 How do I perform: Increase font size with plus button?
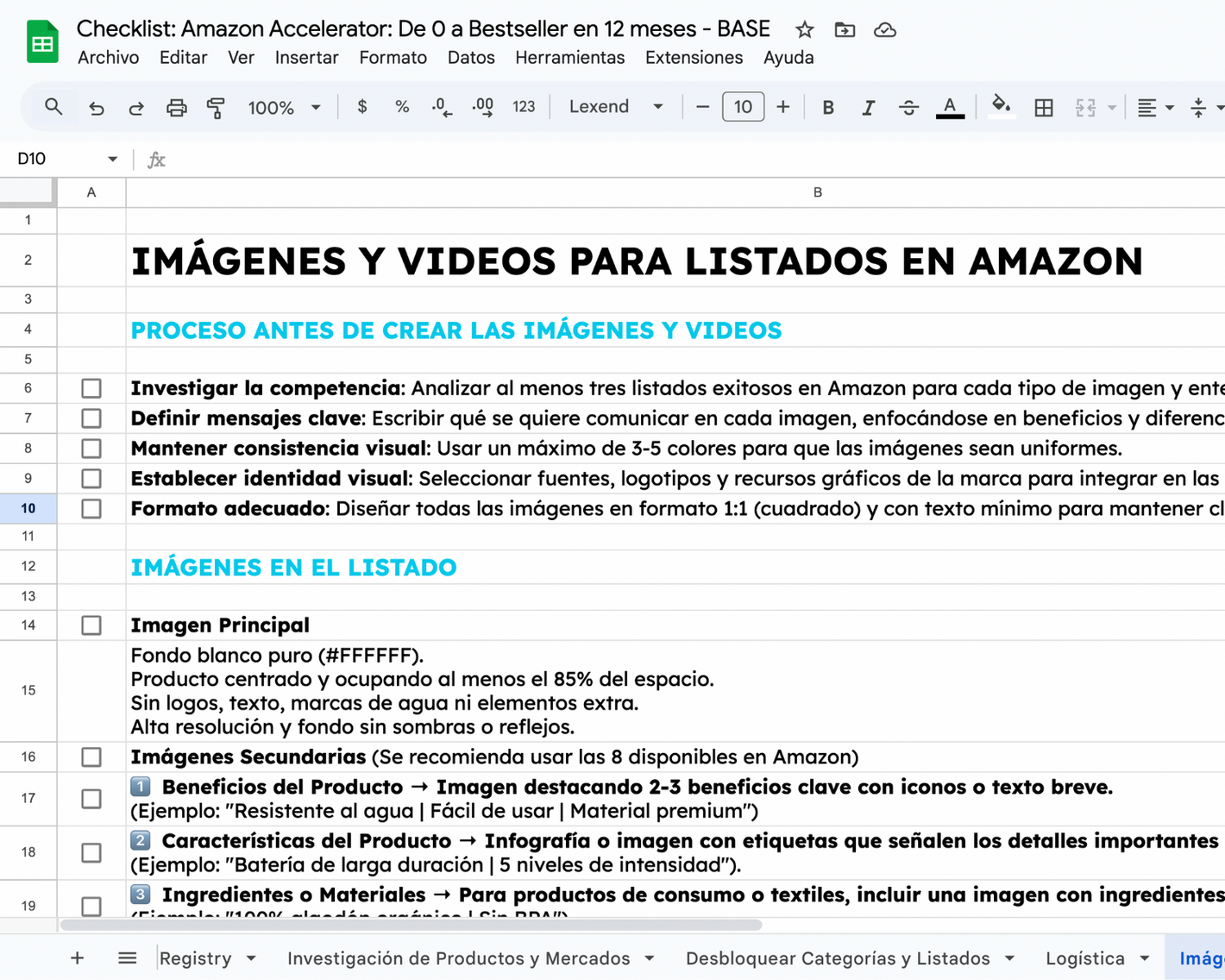click(782, 107)
